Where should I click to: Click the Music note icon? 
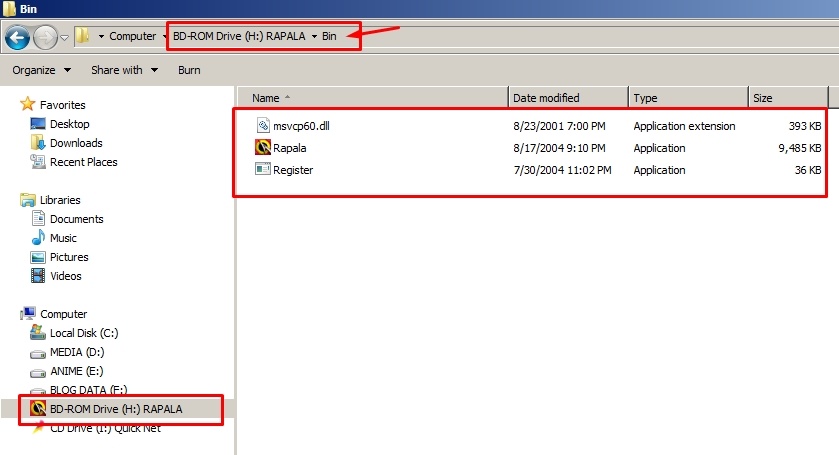38,237
